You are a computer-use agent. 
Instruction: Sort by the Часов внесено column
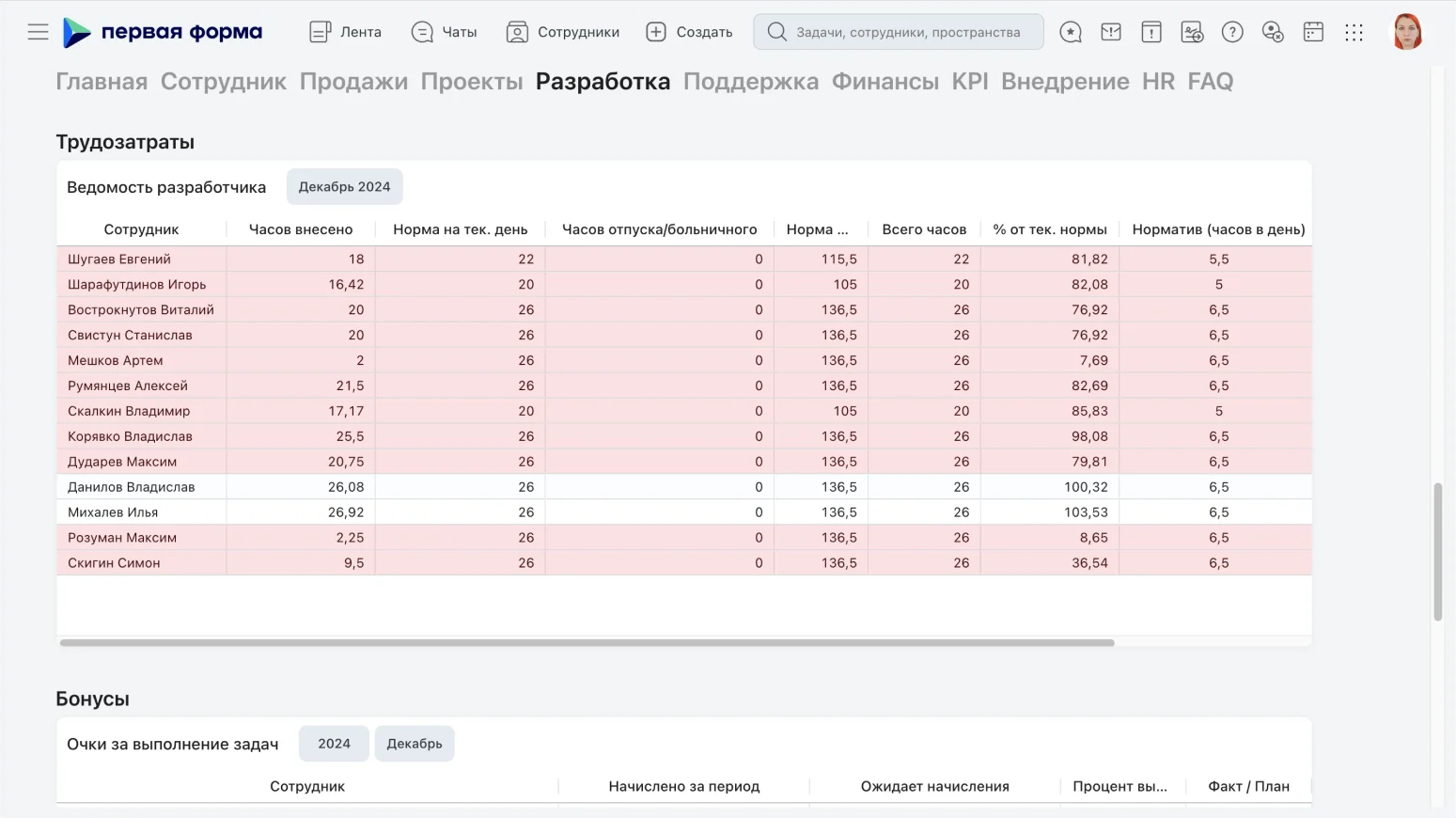coord(301,229)
